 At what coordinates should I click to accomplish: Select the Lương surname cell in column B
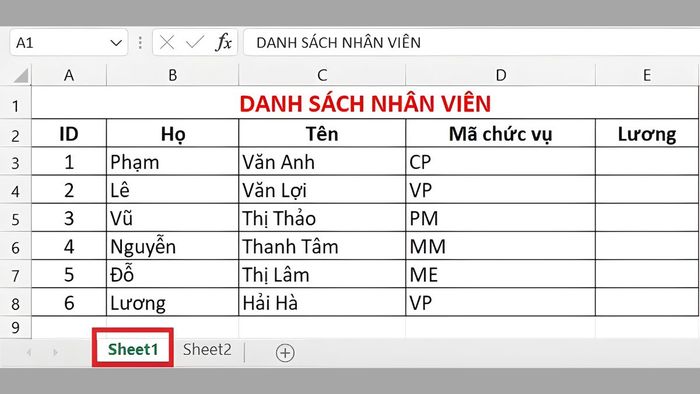tap(172, 303)
